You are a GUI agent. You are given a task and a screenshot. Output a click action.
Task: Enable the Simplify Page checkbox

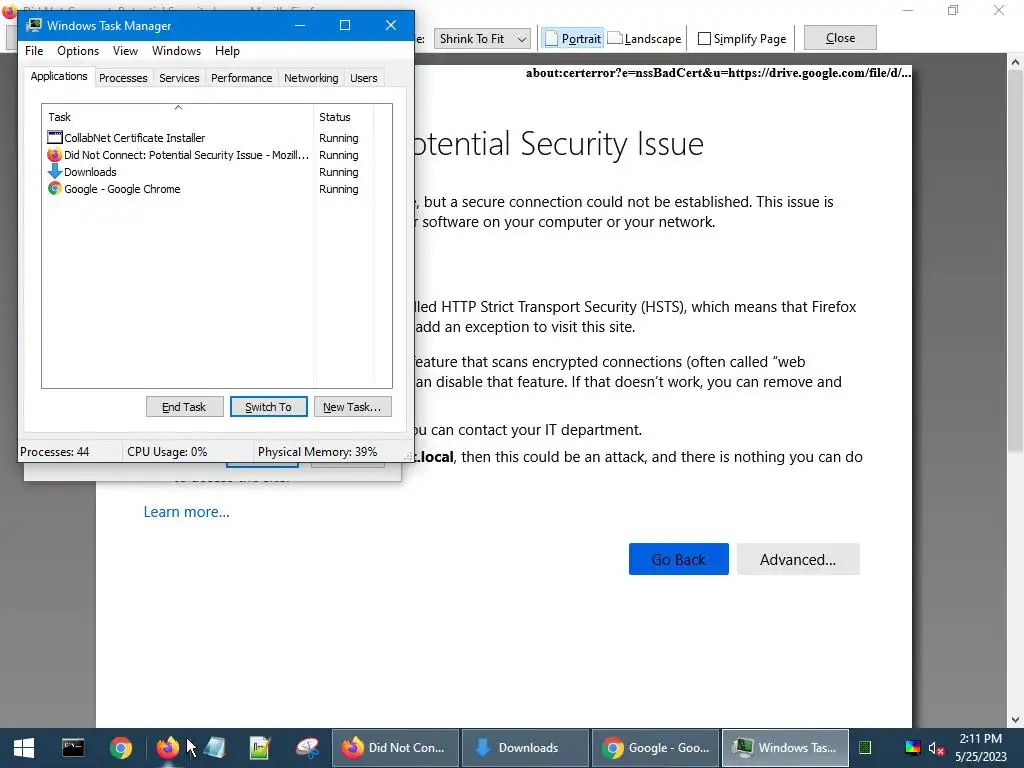[x=705, y=39]
